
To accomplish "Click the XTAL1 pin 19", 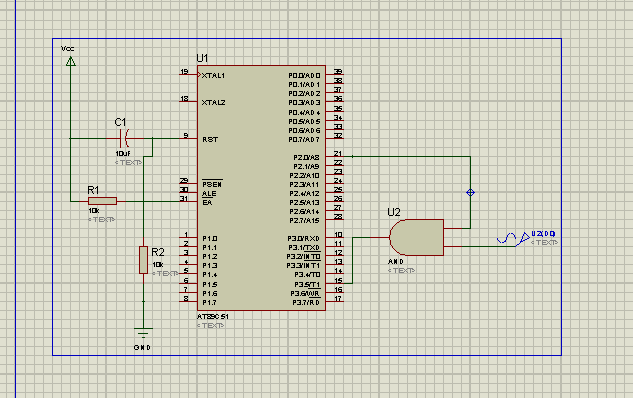I will click(188, 74).
